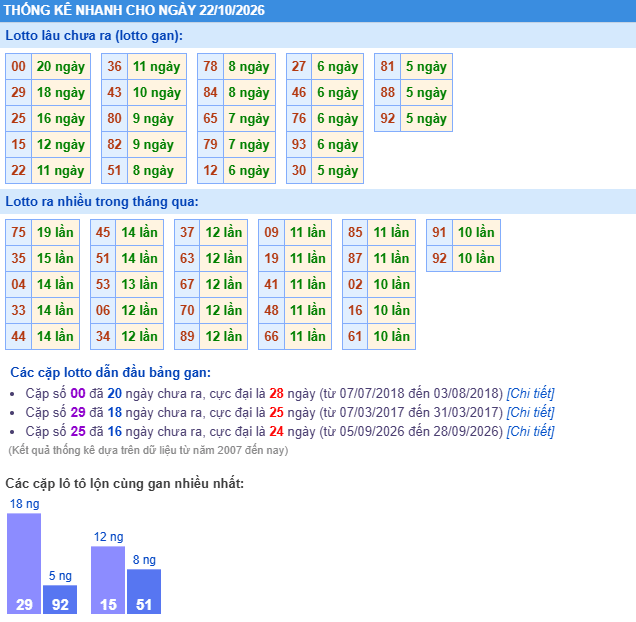Select lotto gan number 36 cell
Image resolution: width=636 pixels, height=622 pixels.
pos(114,67)
